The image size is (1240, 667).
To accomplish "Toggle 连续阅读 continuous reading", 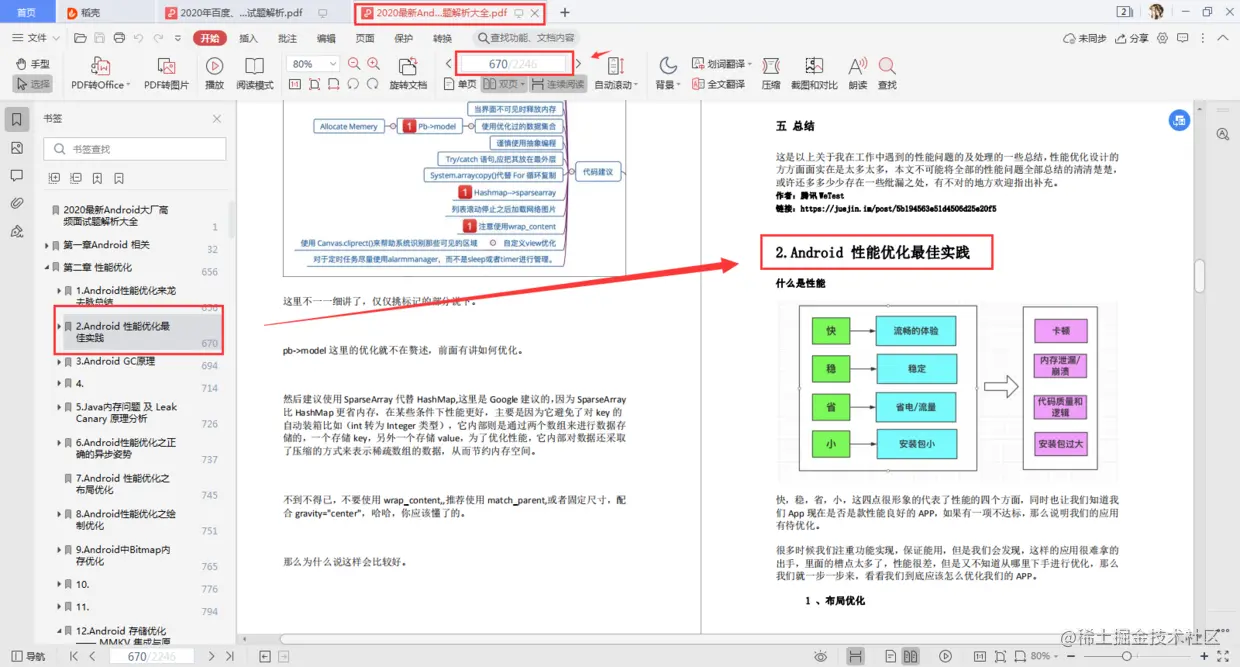I will 558,84.
